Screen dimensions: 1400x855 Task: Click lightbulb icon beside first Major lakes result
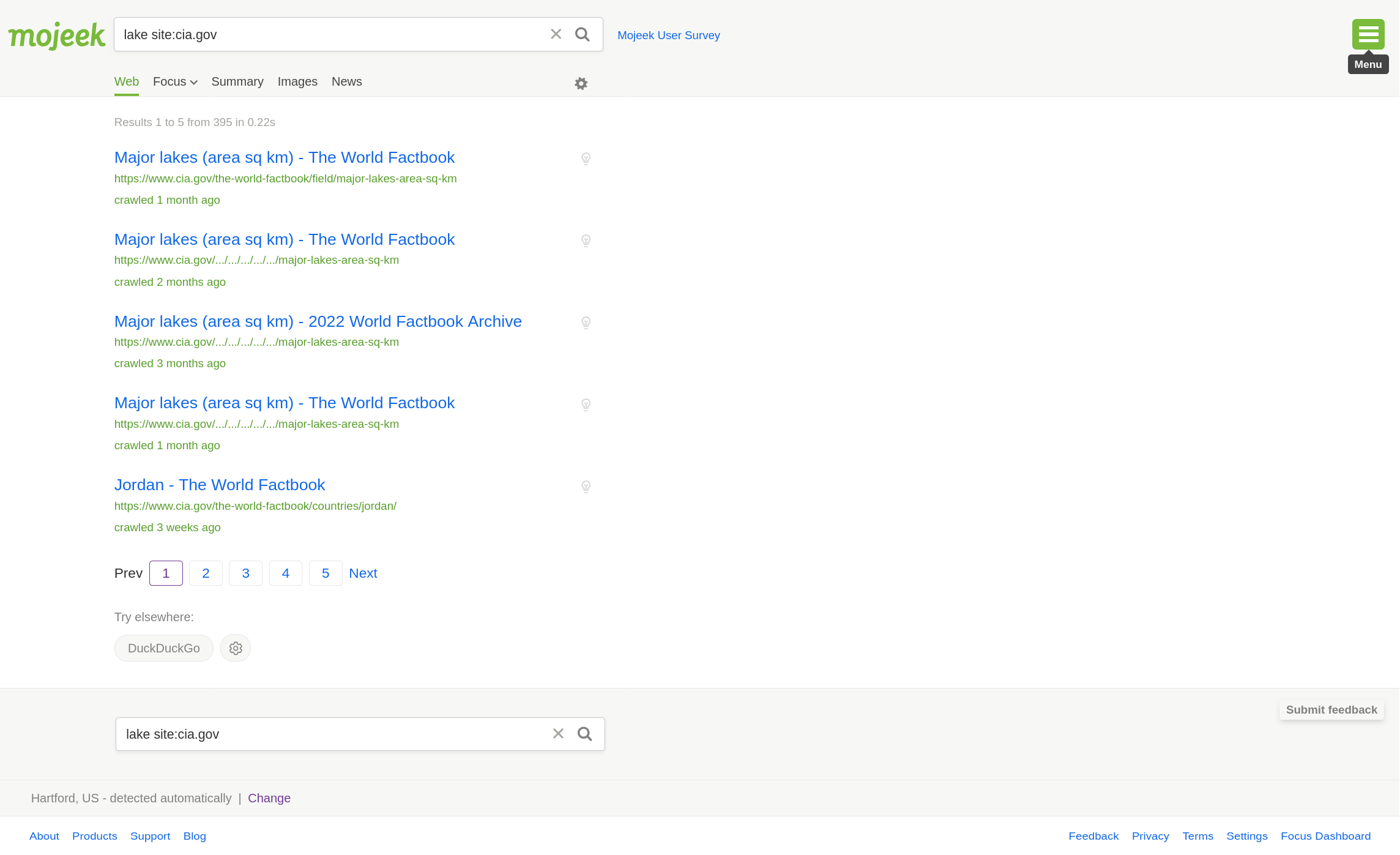tap(586, 159)
